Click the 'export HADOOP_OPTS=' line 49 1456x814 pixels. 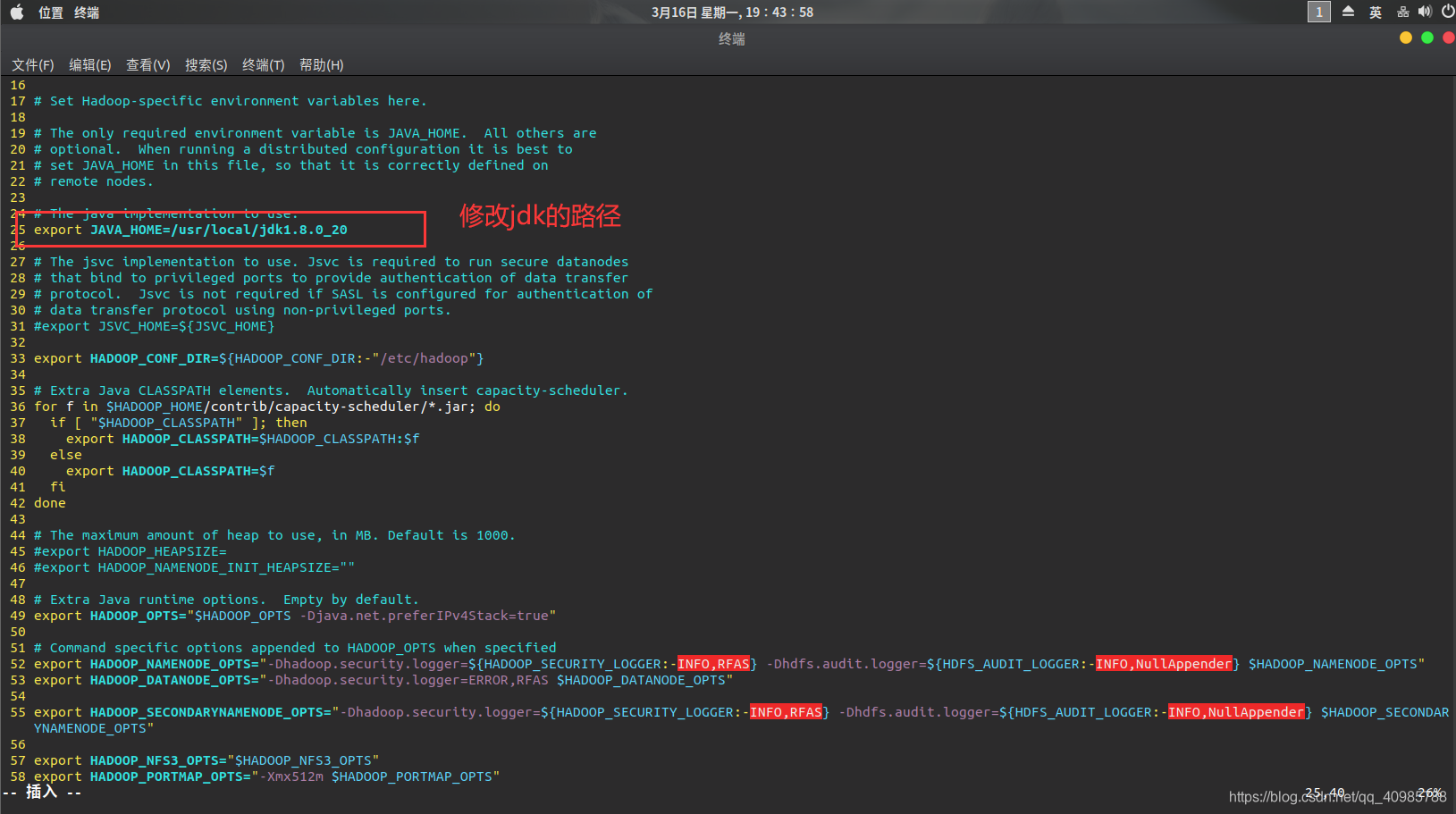click(295, 616)
